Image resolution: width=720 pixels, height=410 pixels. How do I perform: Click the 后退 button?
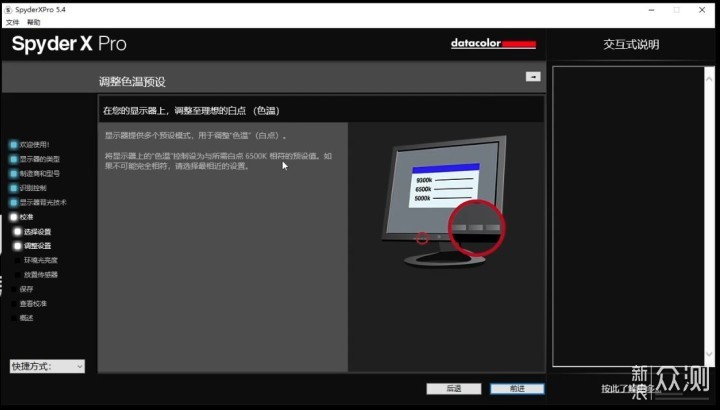pos(454,388)
